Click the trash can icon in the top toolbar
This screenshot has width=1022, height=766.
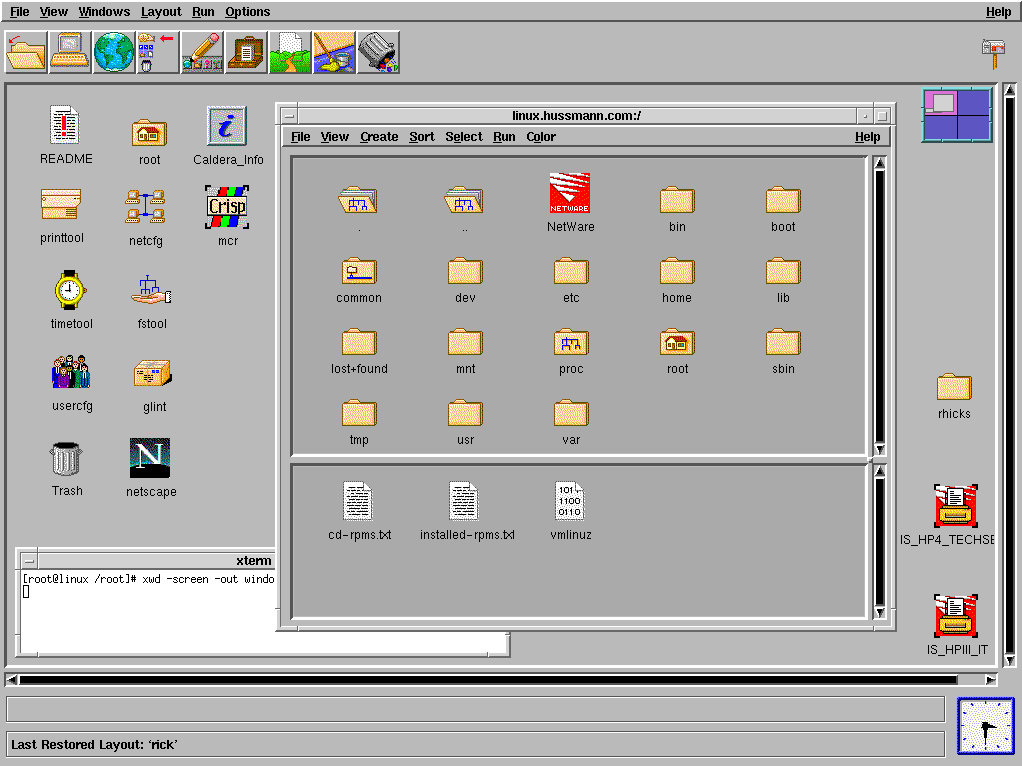[x=378, y=52]
